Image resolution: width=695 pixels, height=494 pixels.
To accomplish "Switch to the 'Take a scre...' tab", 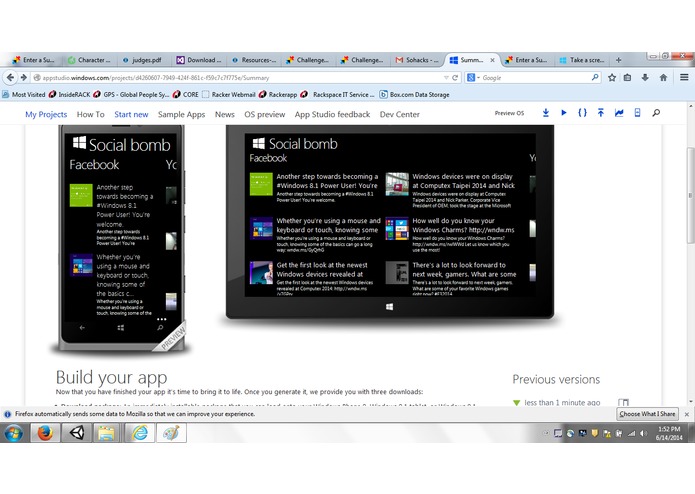I will tap(582, 60).
